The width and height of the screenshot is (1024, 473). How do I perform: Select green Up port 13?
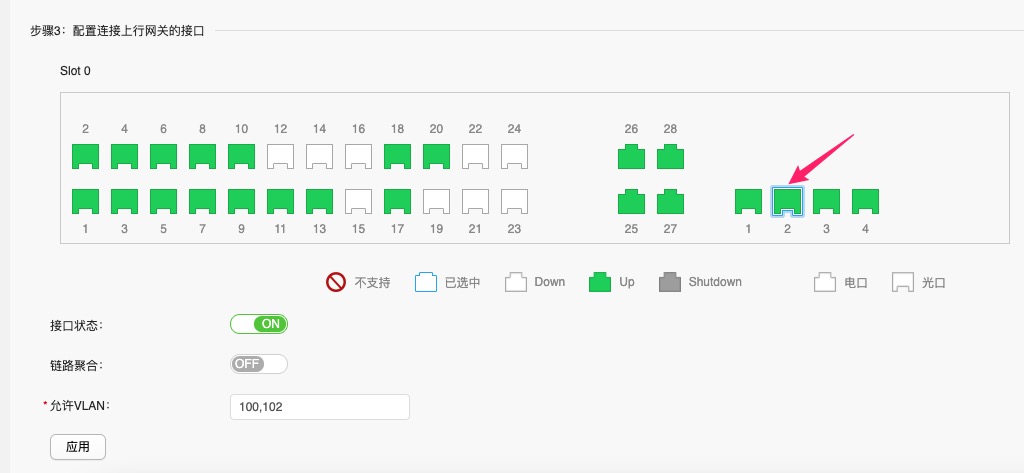click(x=319, y=201)
